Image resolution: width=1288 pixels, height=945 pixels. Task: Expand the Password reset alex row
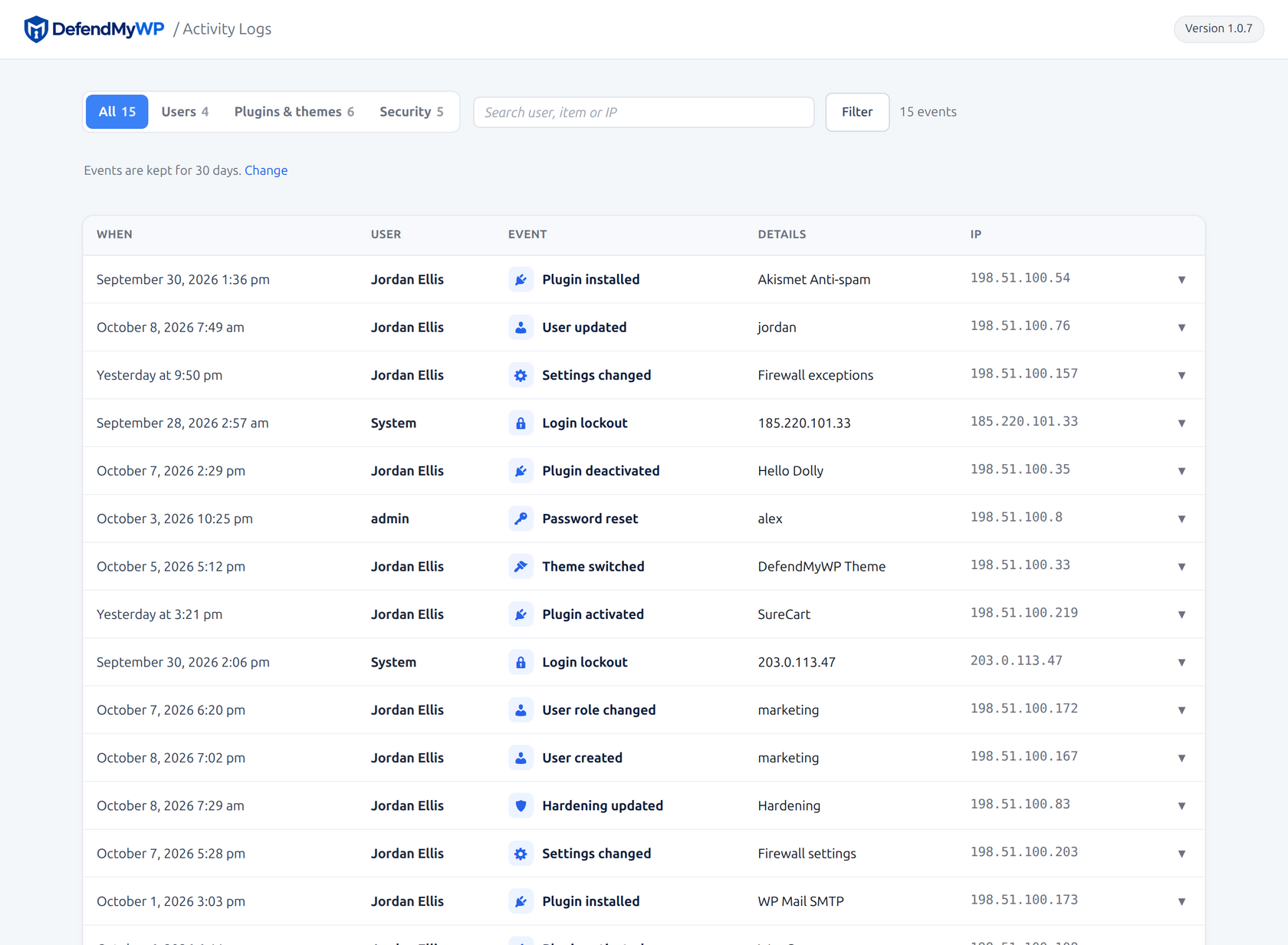1181,519
